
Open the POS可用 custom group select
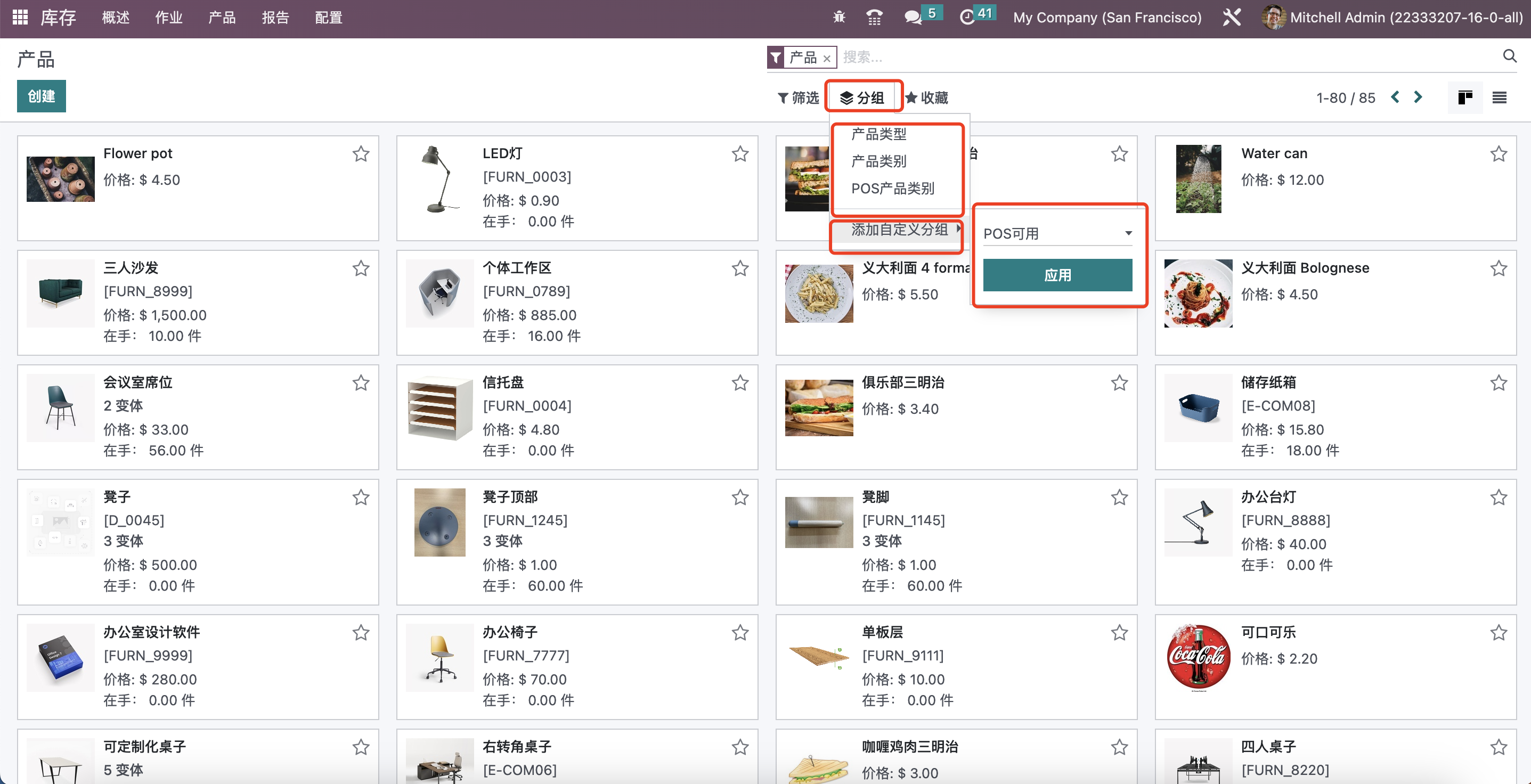click(1057, 234)
